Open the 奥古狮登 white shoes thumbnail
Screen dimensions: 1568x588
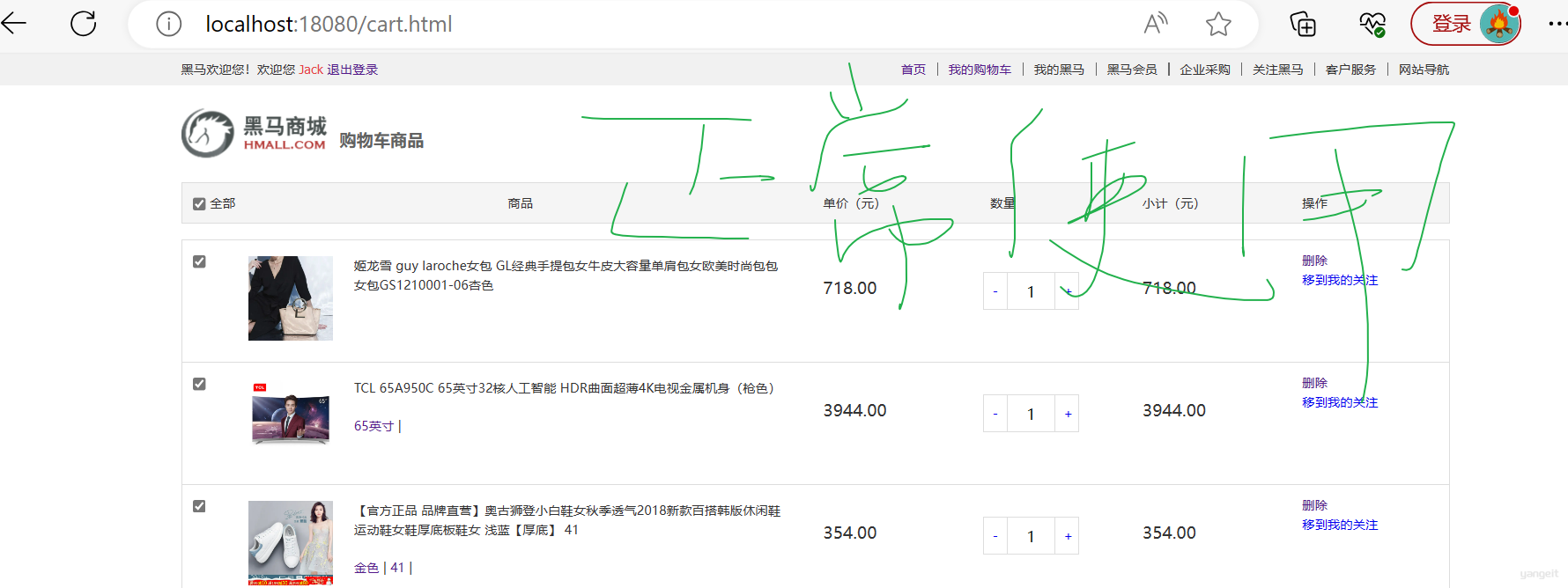(291, 543)
